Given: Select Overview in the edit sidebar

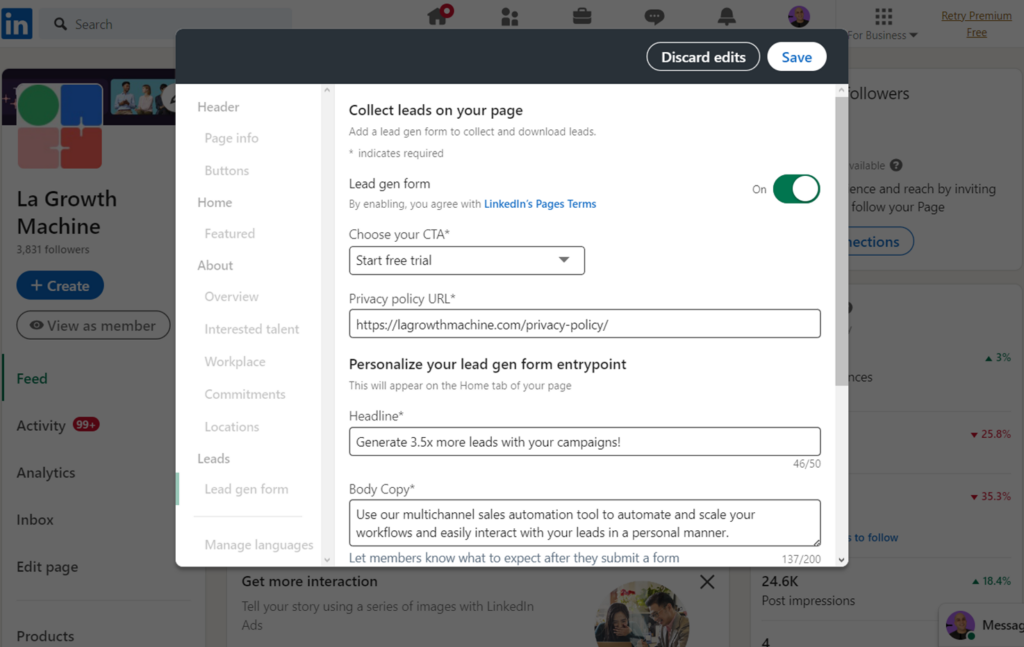Looking at the screenshot, I should tap(231, 297).
